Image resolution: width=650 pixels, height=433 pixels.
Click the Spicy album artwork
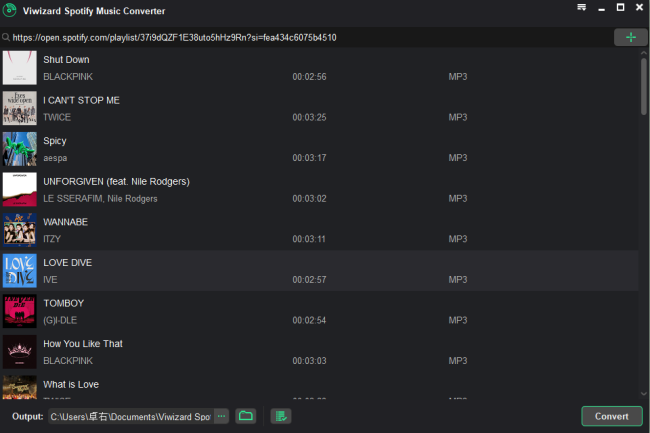click(x=20, y=149)
